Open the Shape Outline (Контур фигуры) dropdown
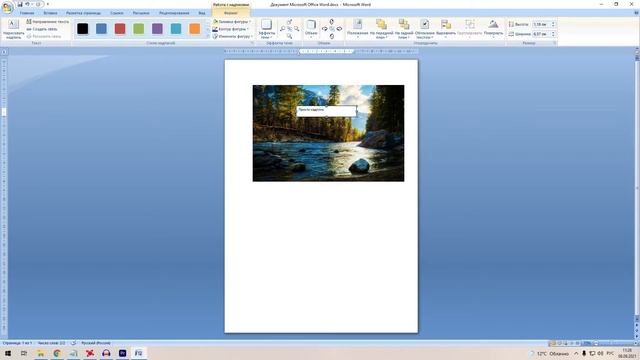Viewport: 640px width, 360px height. tap(231, 29)
